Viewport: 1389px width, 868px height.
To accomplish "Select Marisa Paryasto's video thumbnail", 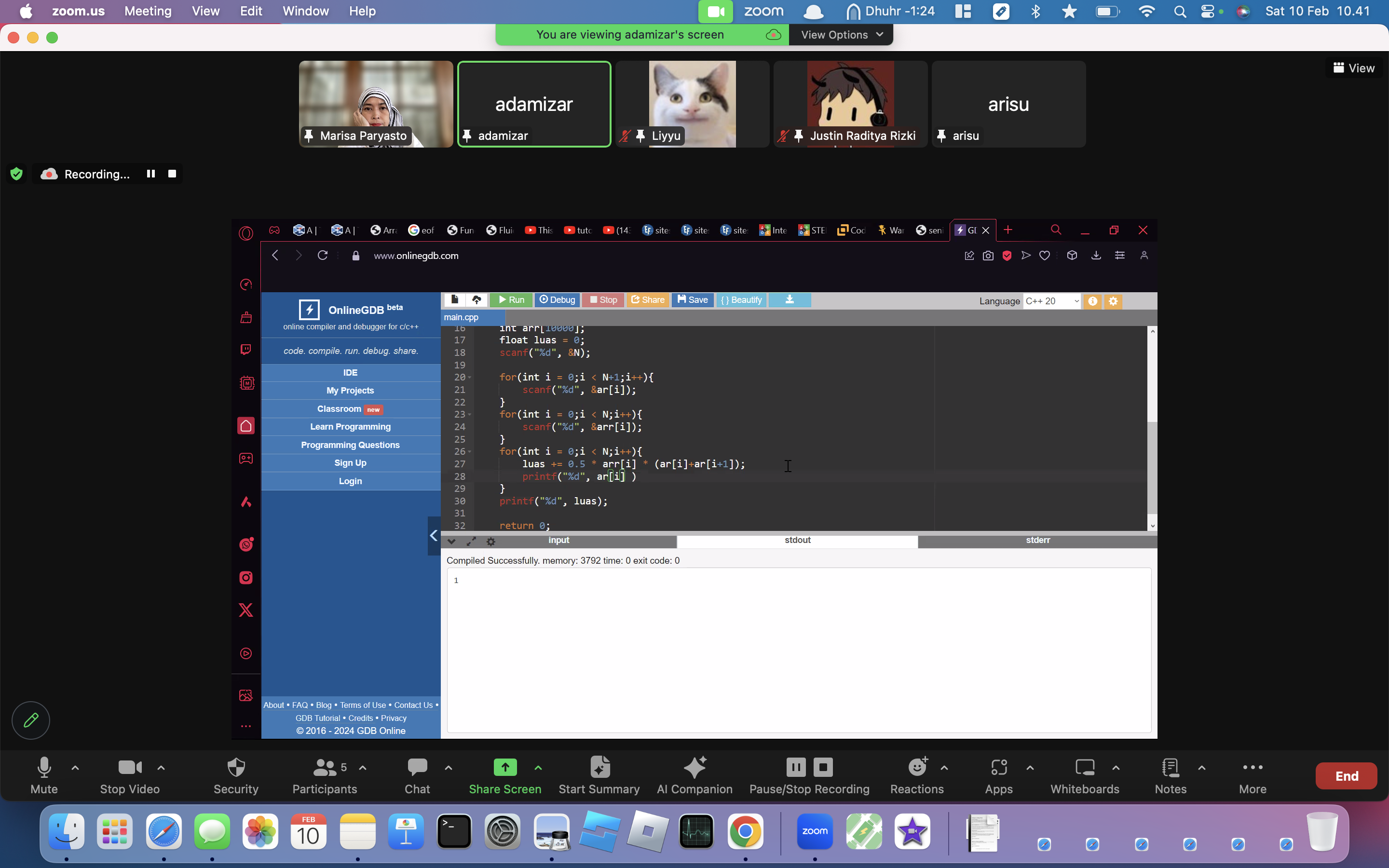I will click(x=376, y=104).
